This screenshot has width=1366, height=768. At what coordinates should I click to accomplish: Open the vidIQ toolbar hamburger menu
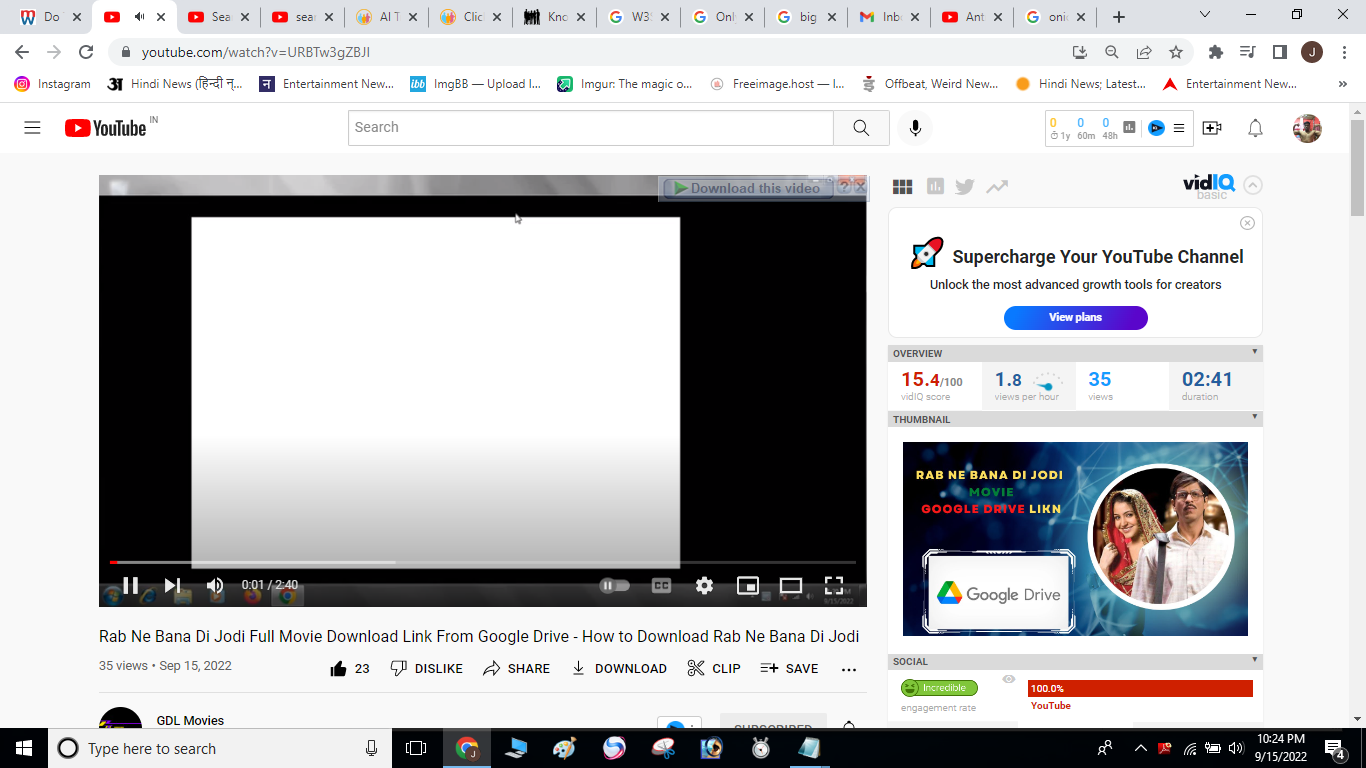pos(1179,128)
